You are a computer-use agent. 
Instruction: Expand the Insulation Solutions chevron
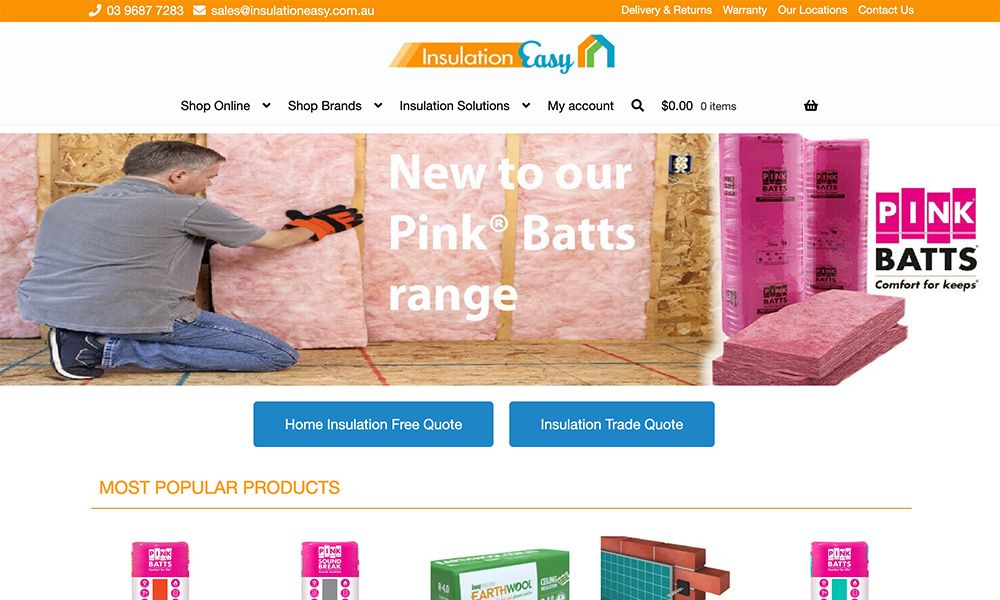(x=526, y=106)
